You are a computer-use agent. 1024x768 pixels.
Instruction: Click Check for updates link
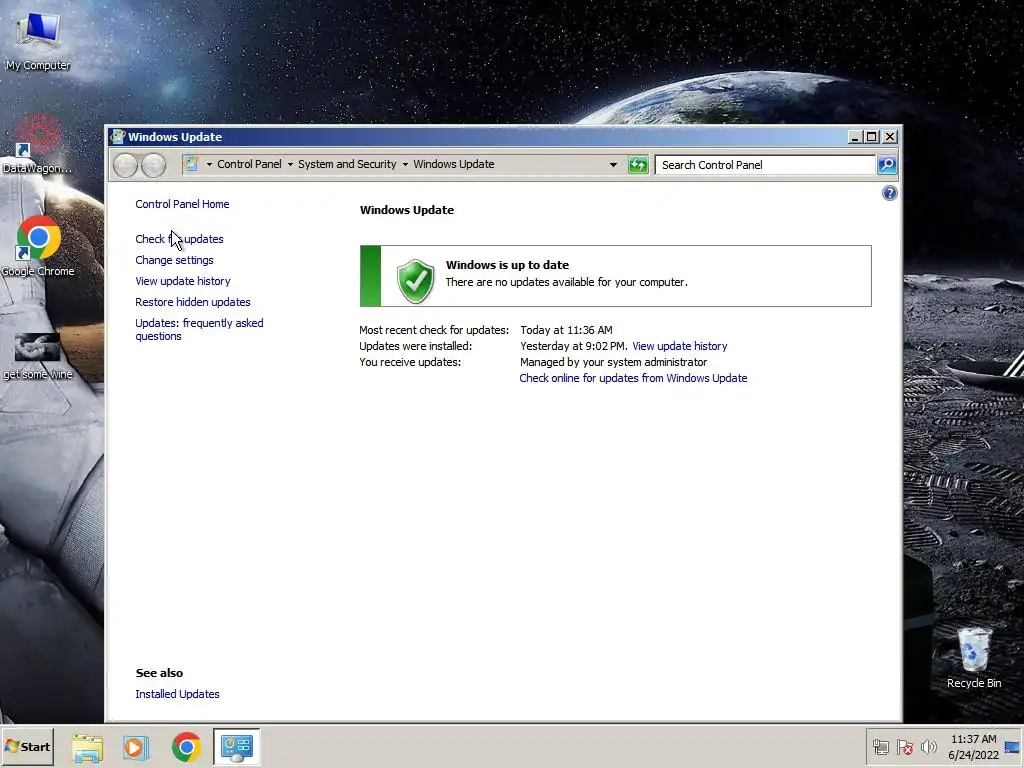point(179,239)
